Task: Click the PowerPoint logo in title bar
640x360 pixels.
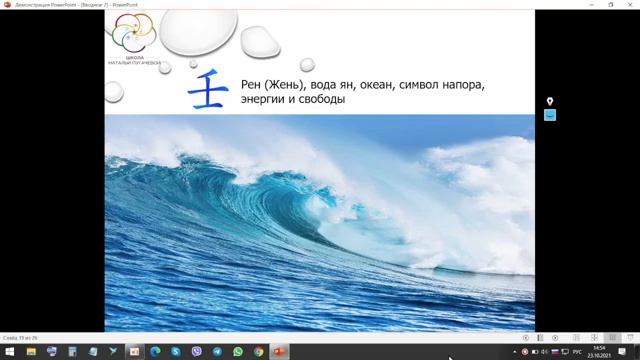Action: coord(7,4)
